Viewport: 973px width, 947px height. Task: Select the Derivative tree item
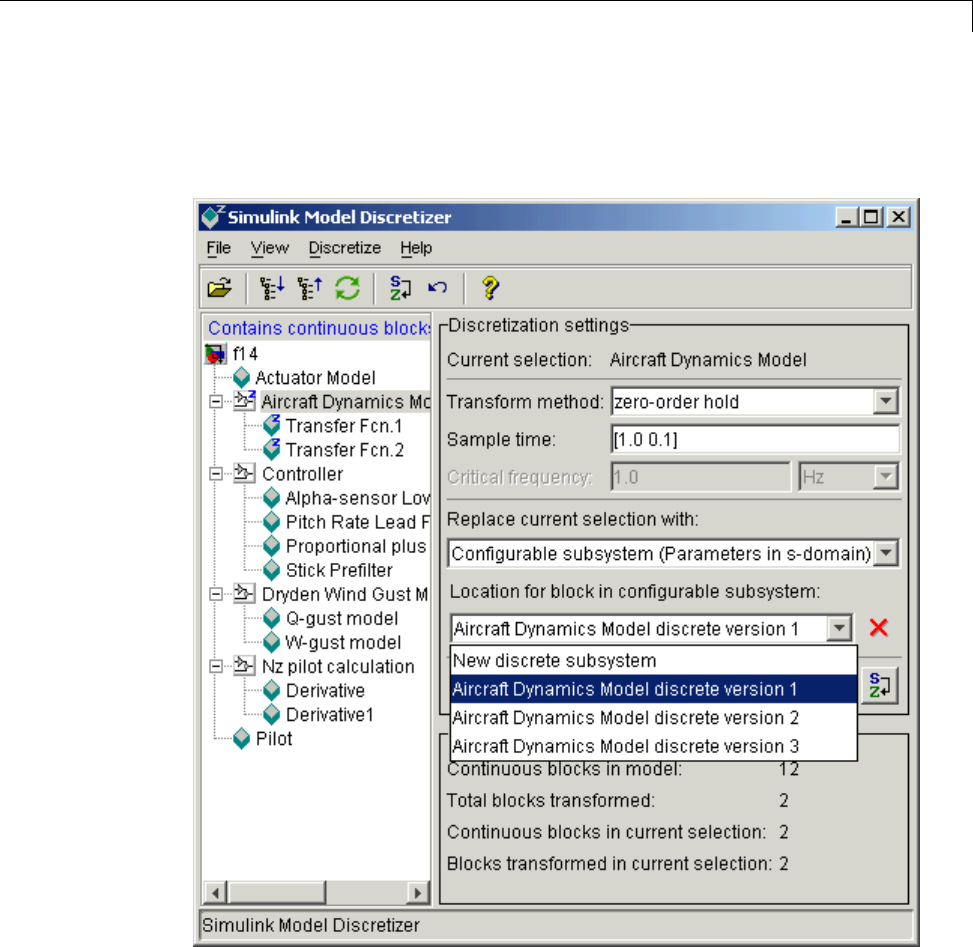pyautogui.click(x=325, y=691)
